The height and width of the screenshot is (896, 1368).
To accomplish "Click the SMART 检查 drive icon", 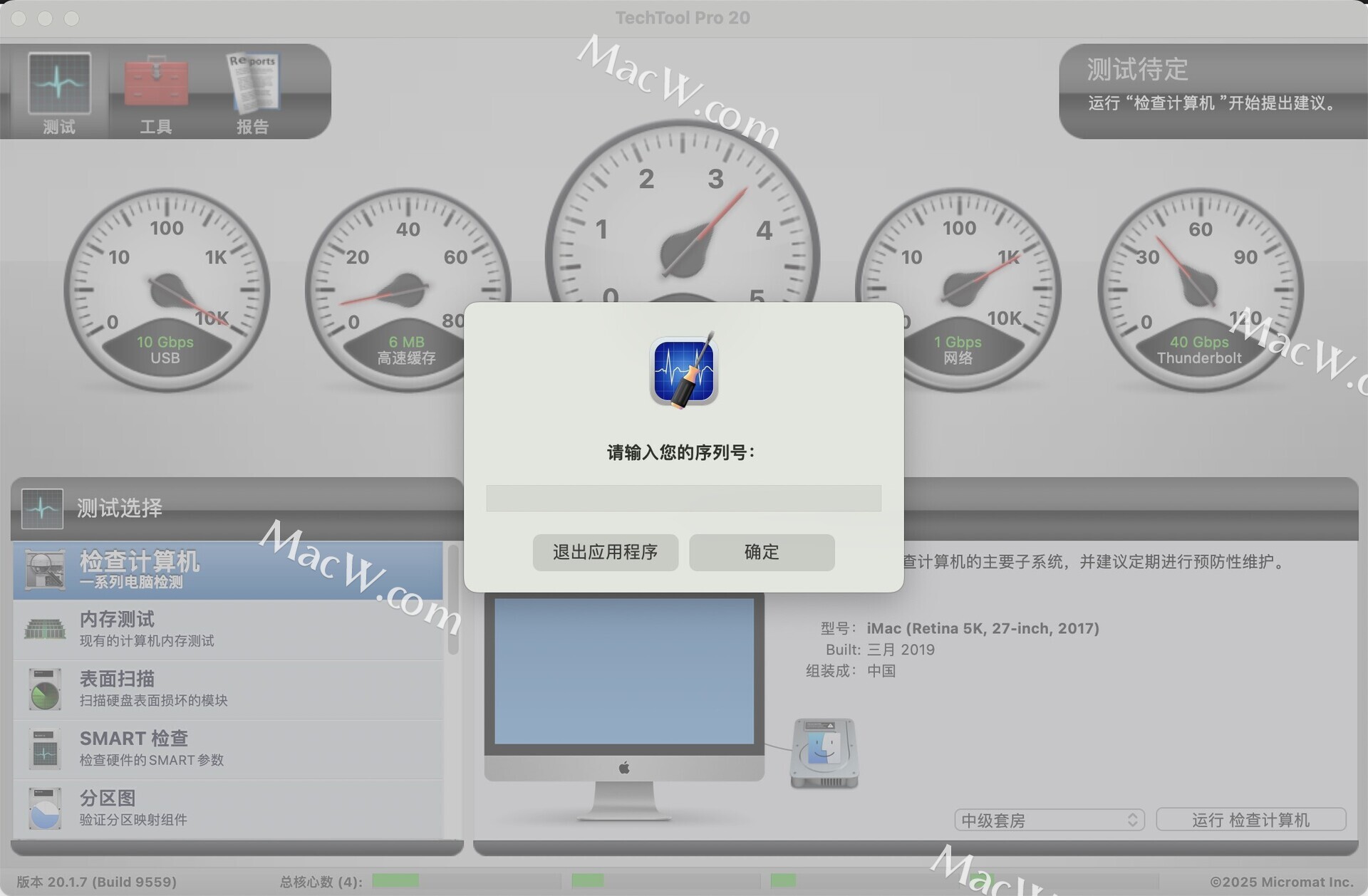I will coord(45,749).
